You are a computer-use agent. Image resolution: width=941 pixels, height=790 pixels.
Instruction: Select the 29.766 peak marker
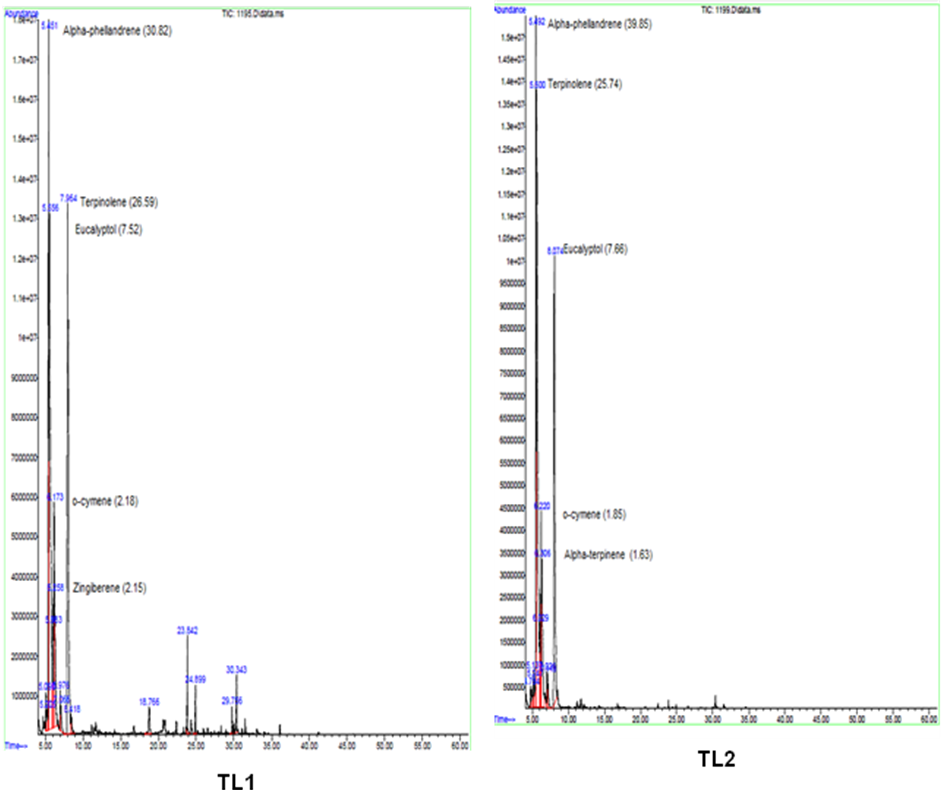click(x=231, y=700)
